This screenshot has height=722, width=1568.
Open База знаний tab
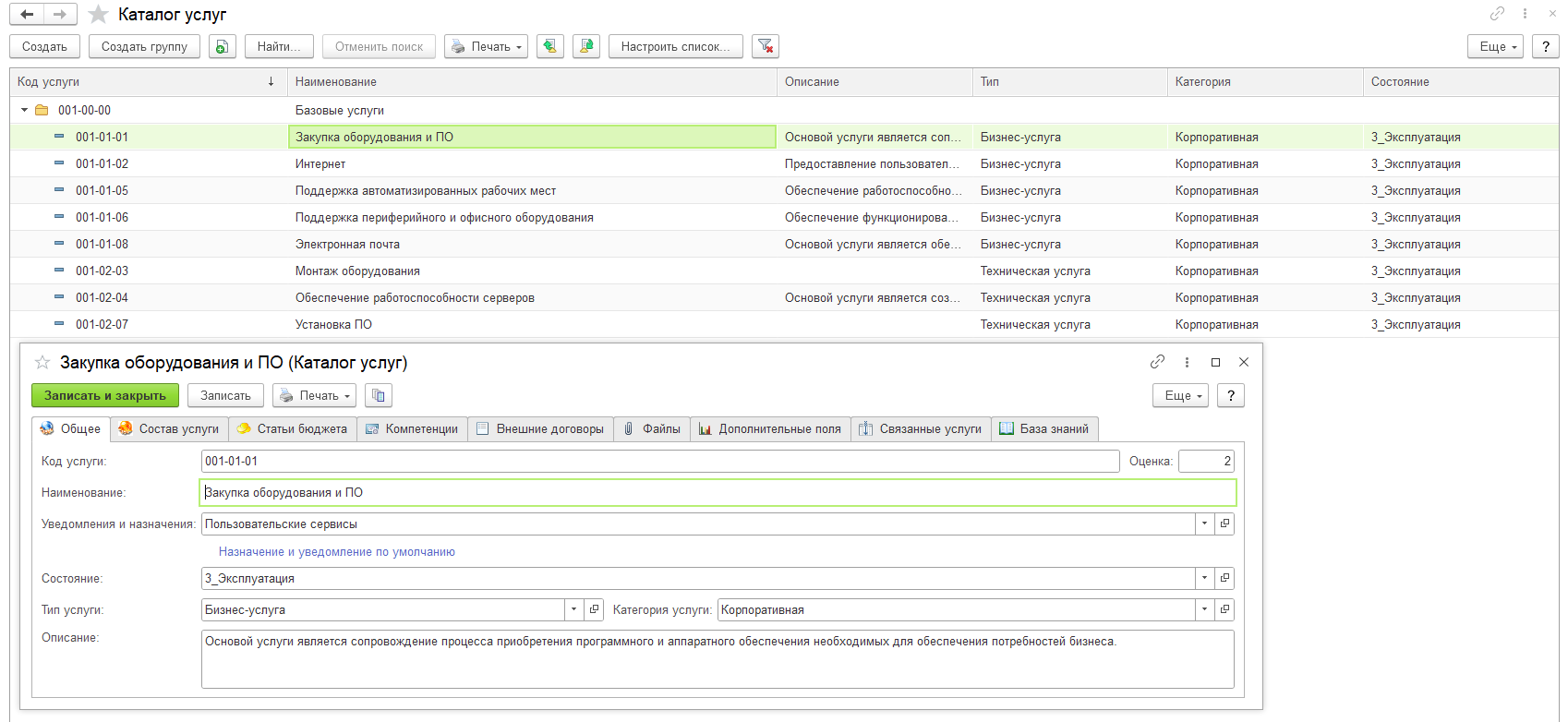coord(1044,429)
